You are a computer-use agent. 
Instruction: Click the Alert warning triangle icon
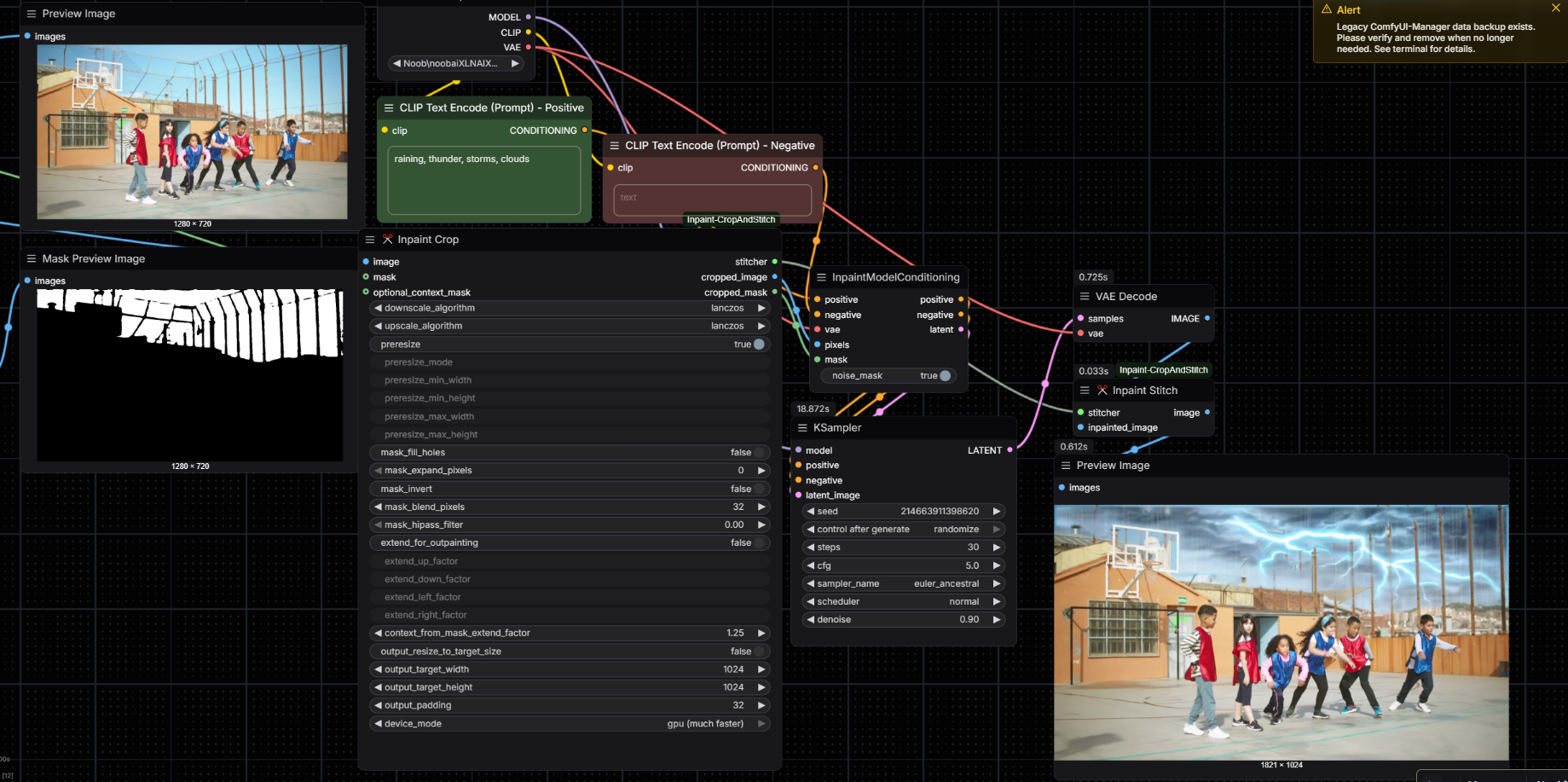coord(1327,9)
